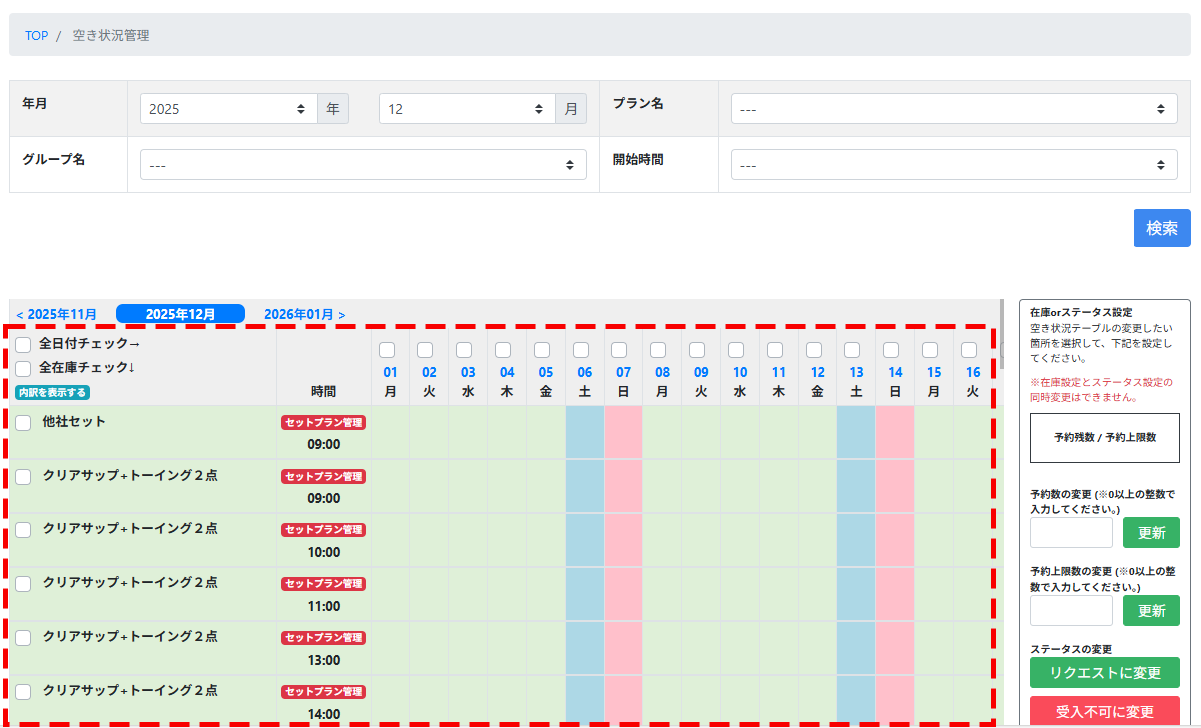Tick the checkbox above date 06 土
This screenshot has height=728, width=1201.
pos(581,350)
